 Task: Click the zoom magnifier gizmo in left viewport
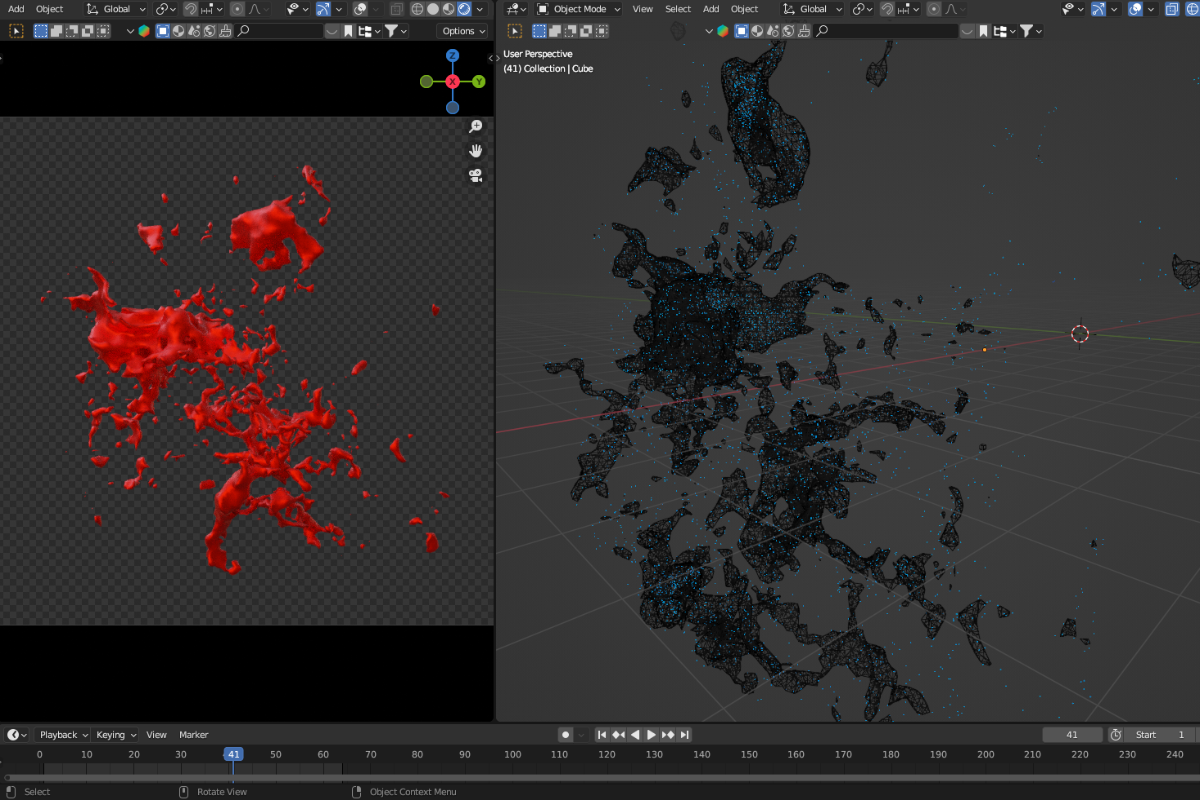[476, 127]
